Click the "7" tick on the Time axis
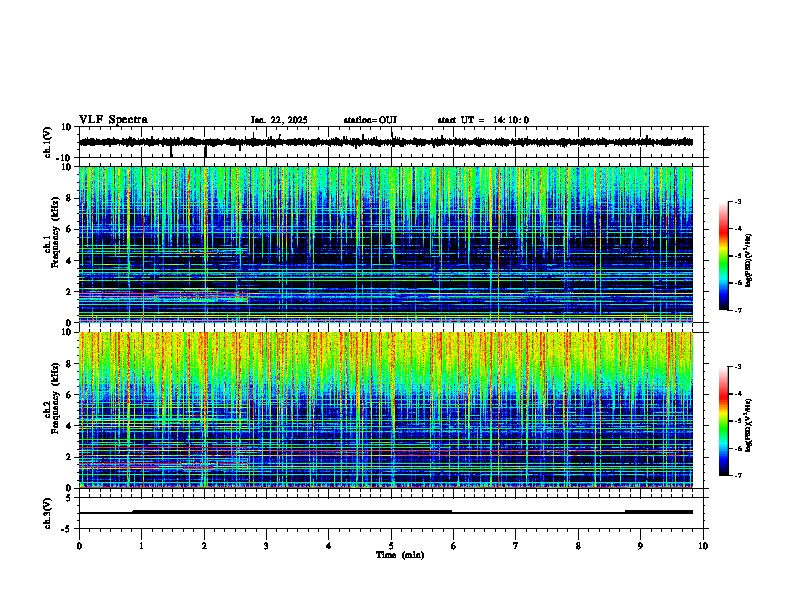The height and width of the screenshot is (612, 792). 516,546
